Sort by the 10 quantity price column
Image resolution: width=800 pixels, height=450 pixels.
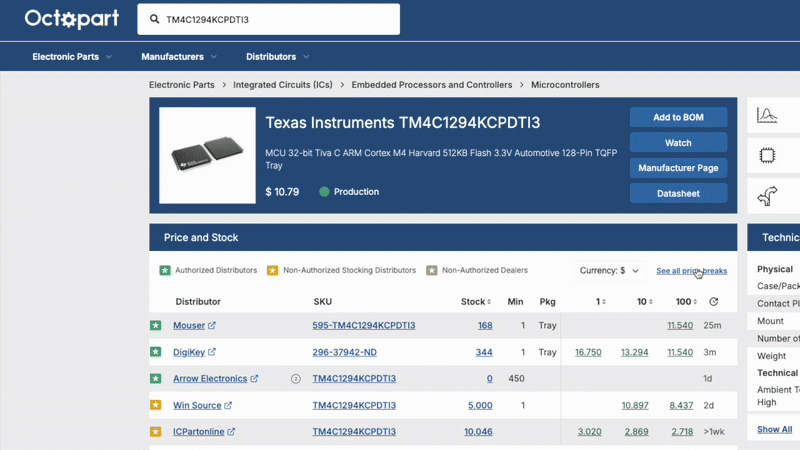(x=645, y=302)
